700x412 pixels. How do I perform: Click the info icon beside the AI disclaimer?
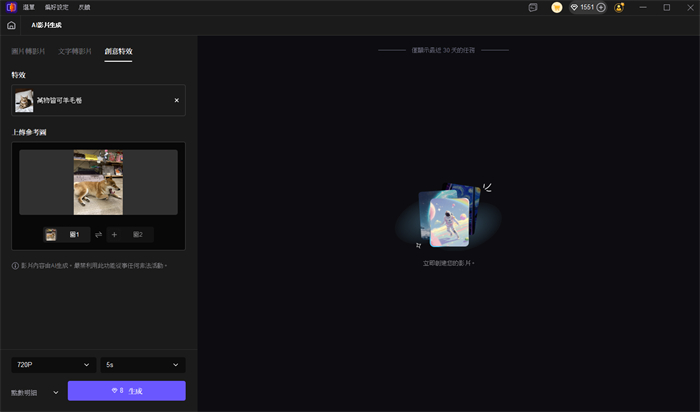click(15, 266)
